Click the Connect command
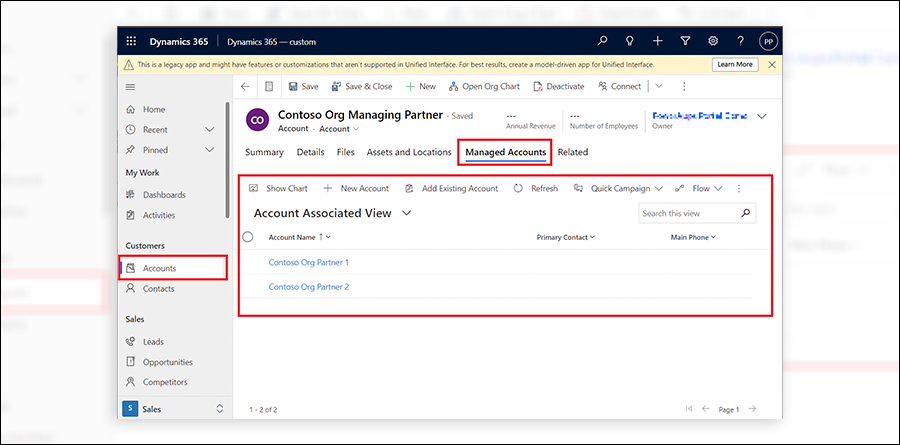The width and height of the screenshot is (900, 445). (619, 87)
